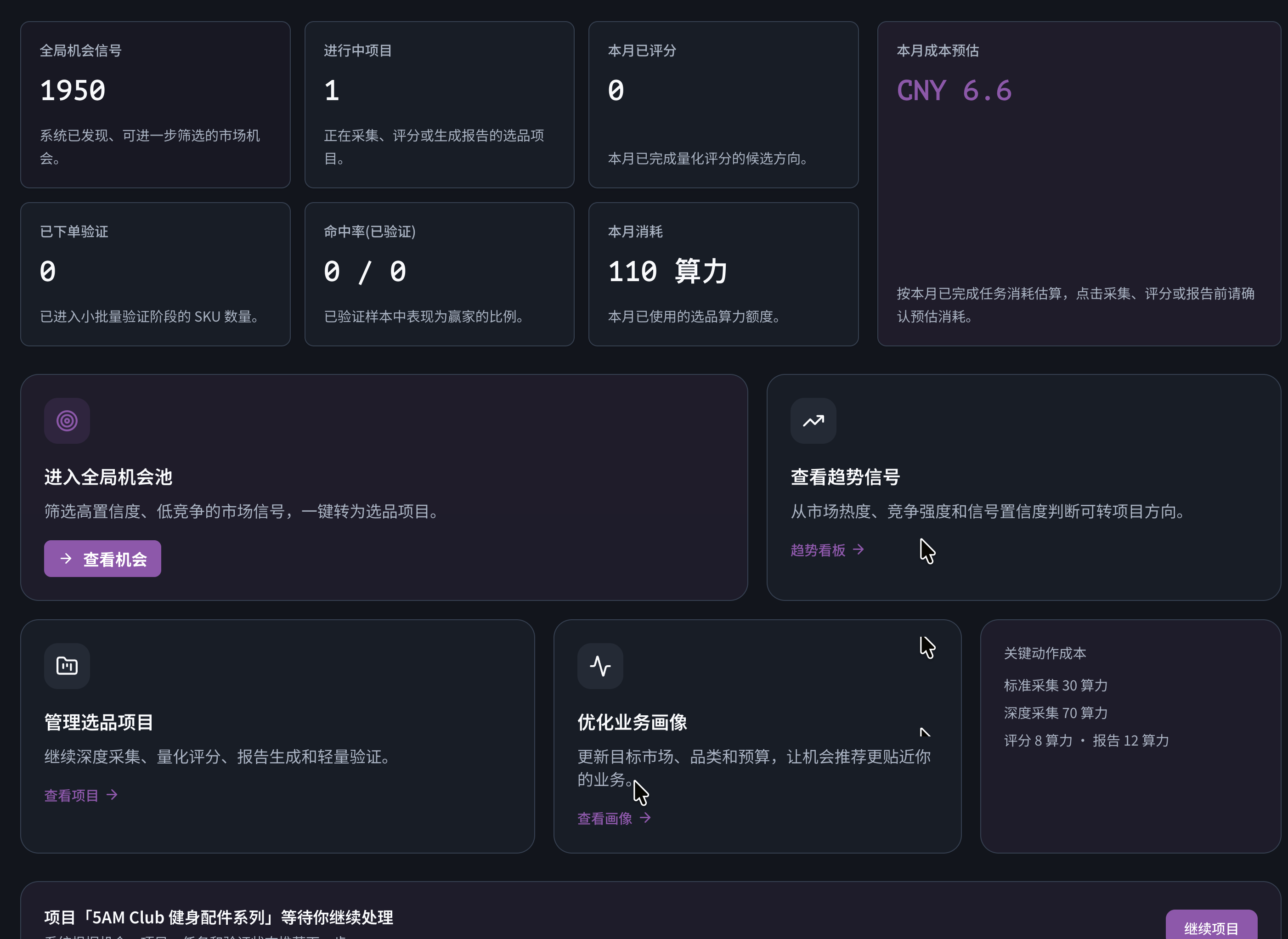This screenshot has width=1288, height=939.
Task: Click the 查看趋势信号 heading
Action: click(x=845, y=477)
